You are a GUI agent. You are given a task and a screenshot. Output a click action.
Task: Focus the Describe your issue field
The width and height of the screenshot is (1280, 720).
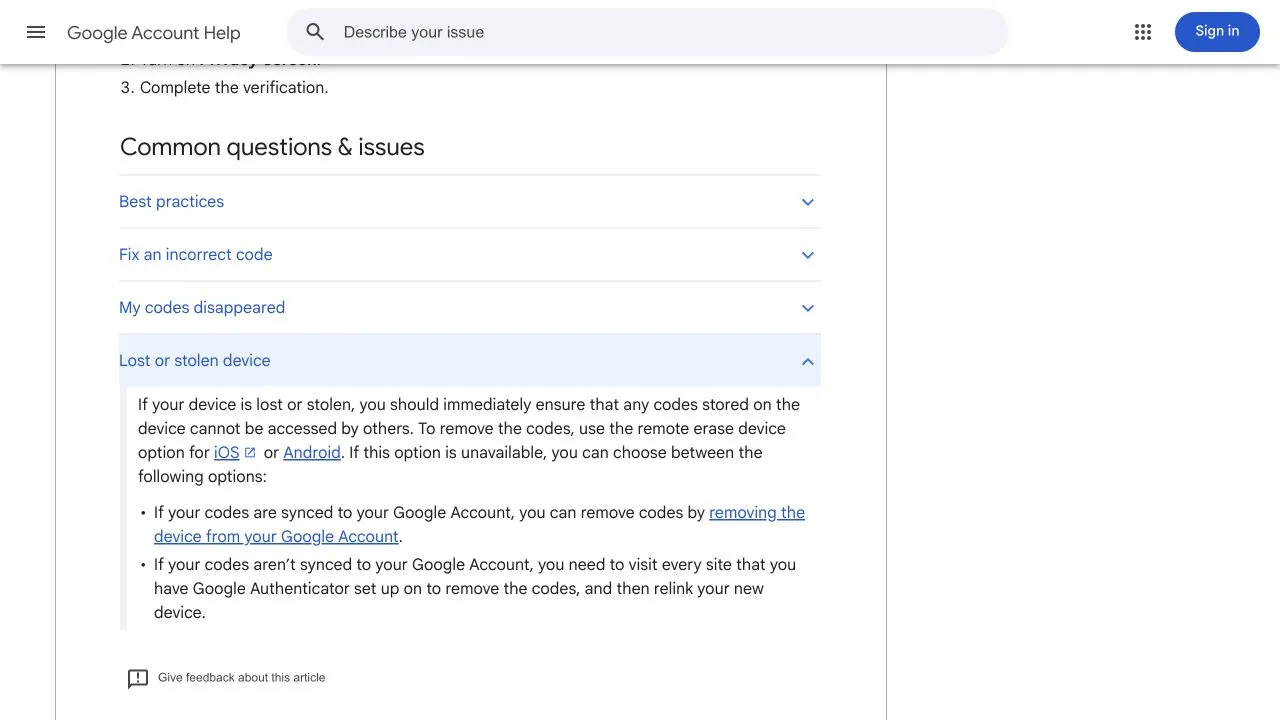[x=646, y=32]
